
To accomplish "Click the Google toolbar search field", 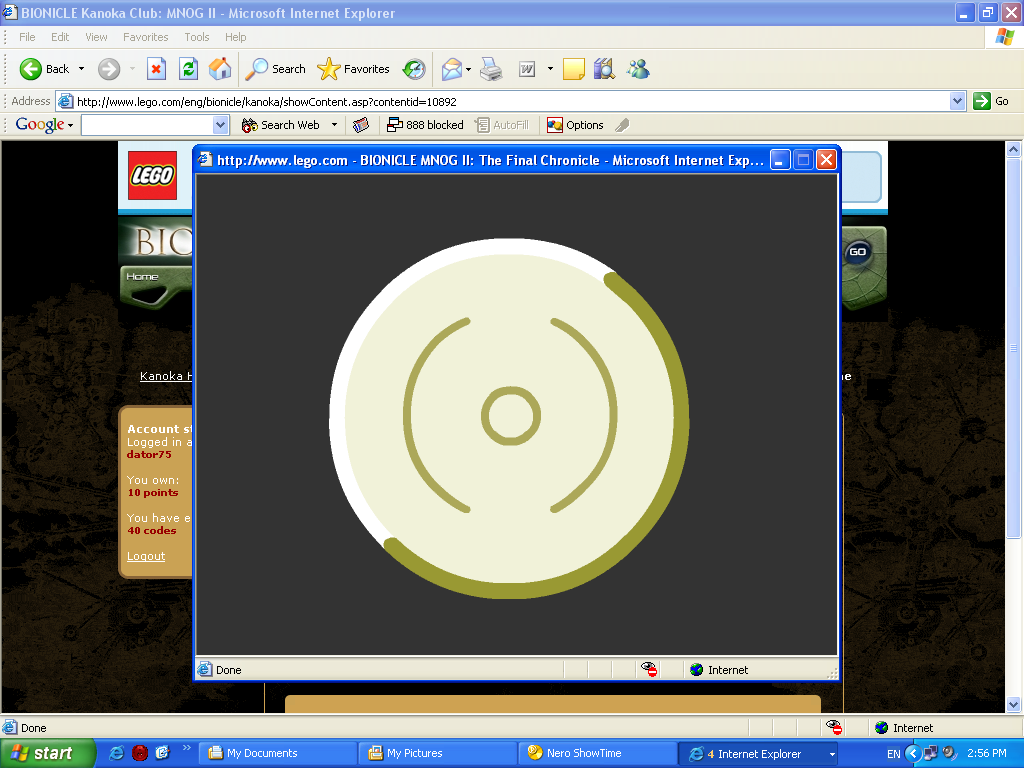I will (148, 125).
